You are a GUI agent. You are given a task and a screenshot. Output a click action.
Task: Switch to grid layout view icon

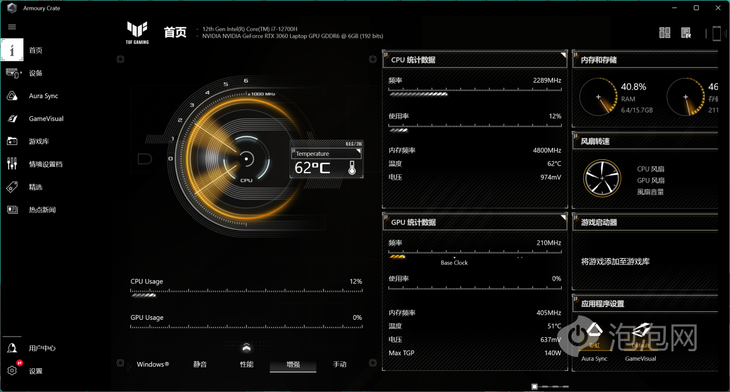665,33
